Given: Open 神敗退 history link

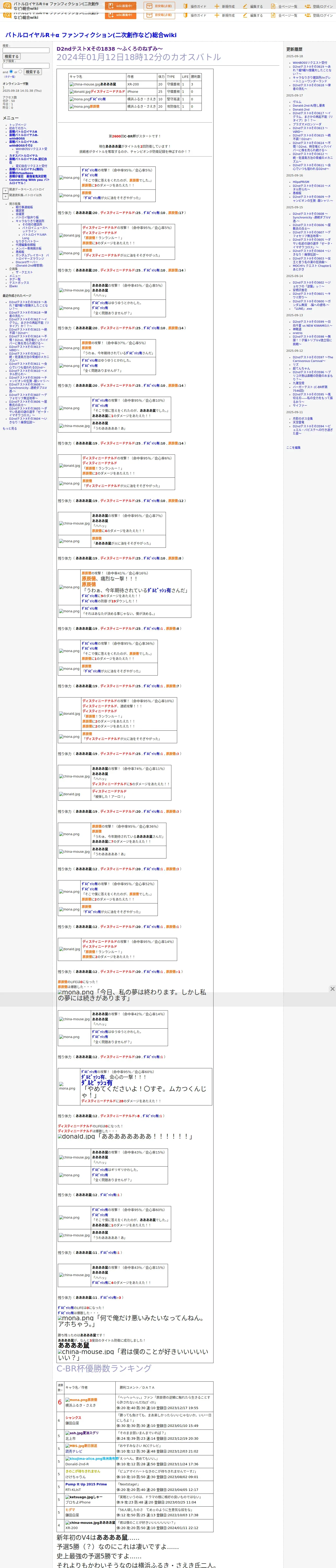Looking at the screenshot, I should coord(297,329).
